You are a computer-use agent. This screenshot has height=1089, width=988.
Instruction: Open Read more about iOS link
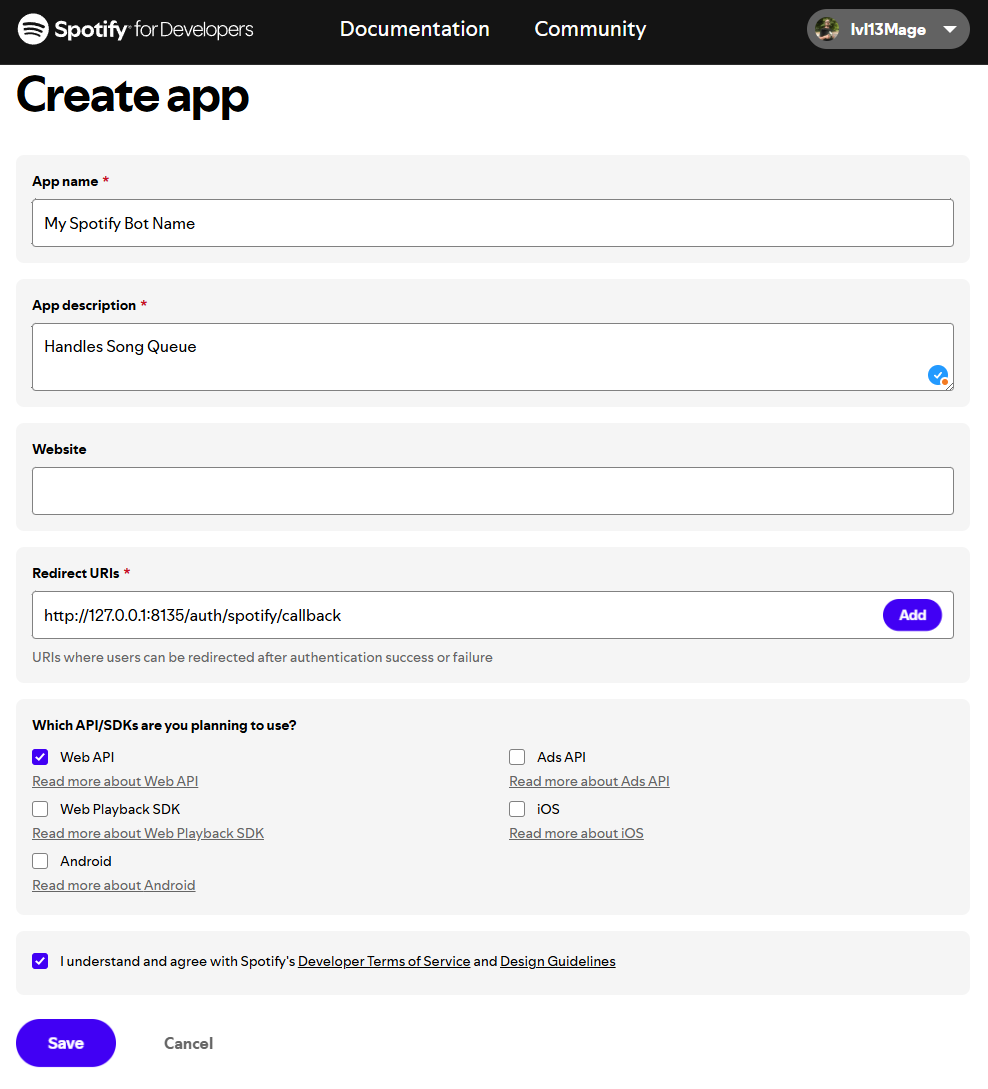(x=576, y=833)
